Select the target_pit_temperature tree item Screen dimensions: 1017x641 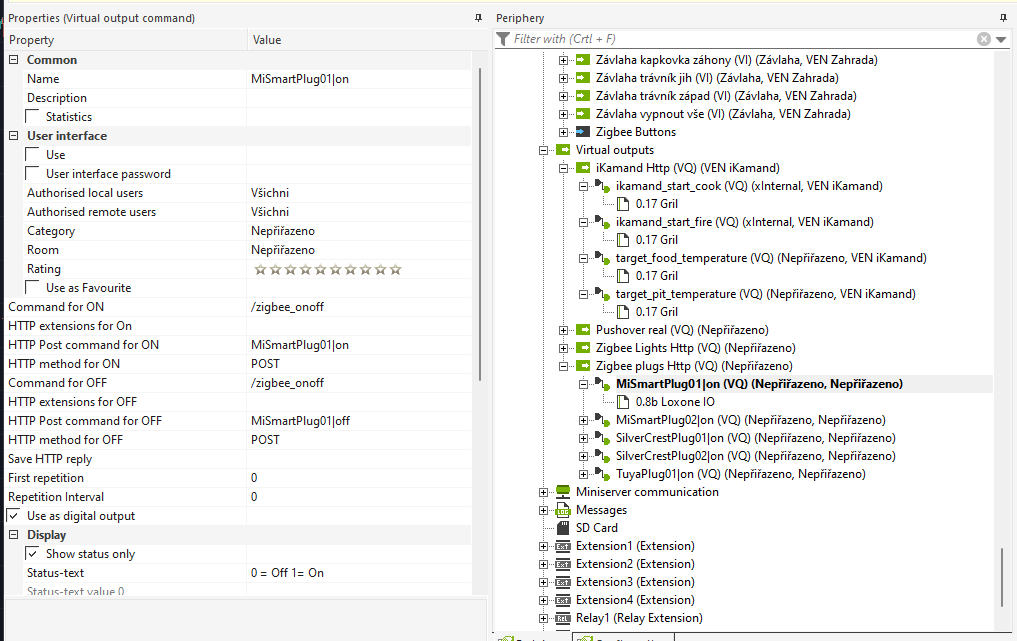765,294
